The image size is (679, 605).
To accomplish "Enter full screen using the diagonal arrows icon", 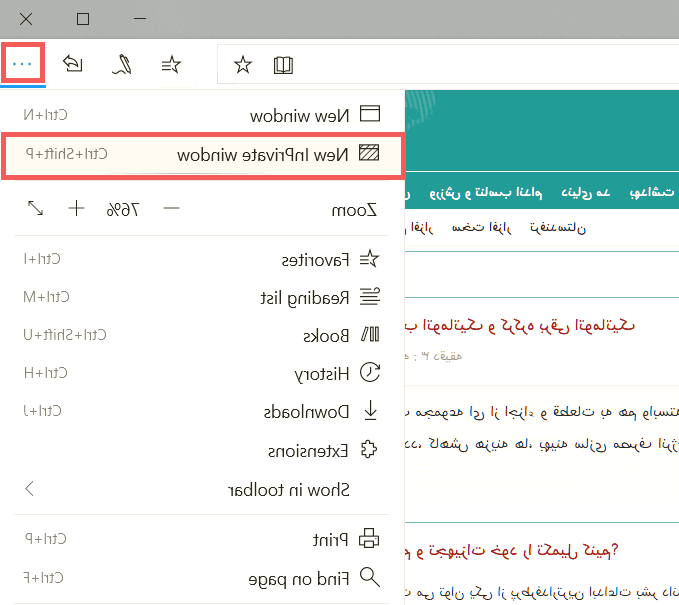I will [x=35, y=208].
